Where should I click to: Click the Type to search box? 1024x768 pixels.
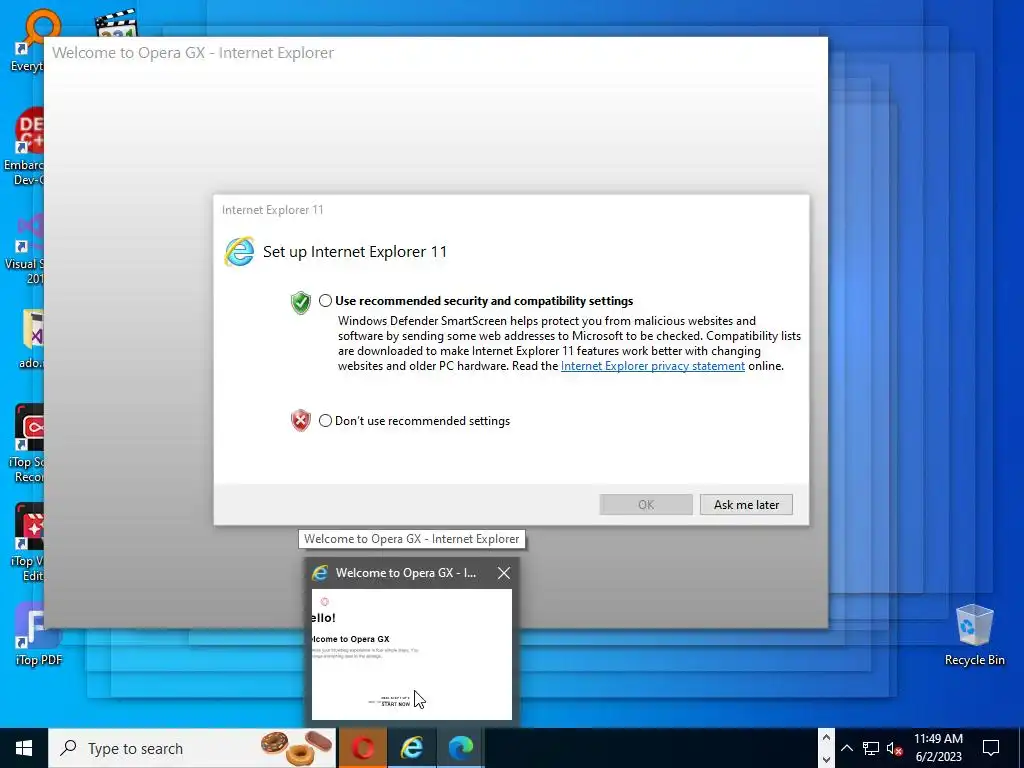[x=192, y=748]
